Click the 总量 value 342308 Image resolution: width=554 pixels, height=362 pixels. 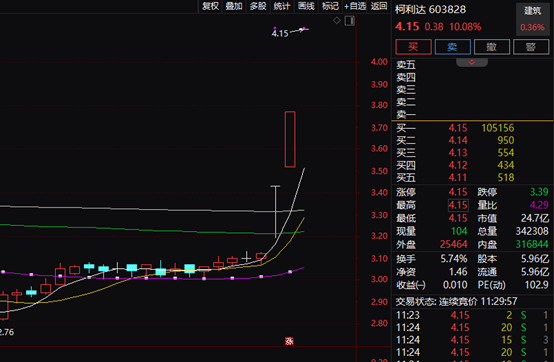pos(532,231)
